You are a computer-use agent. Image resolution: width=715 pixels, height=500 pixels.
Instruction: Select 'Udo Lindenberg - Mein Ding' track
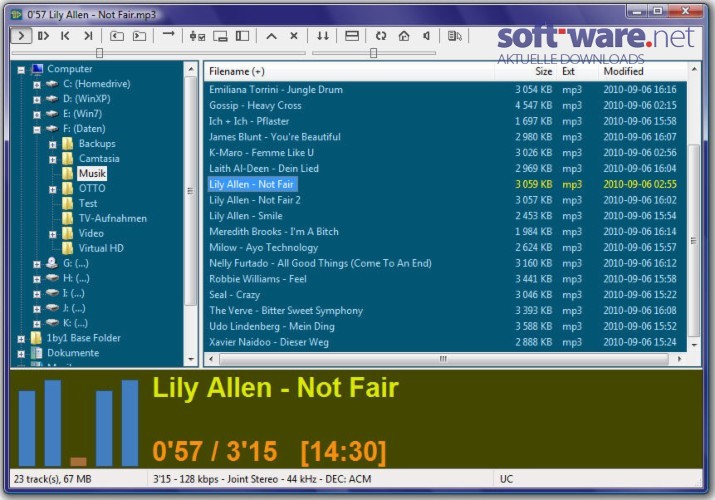click(x=272, y=326)
